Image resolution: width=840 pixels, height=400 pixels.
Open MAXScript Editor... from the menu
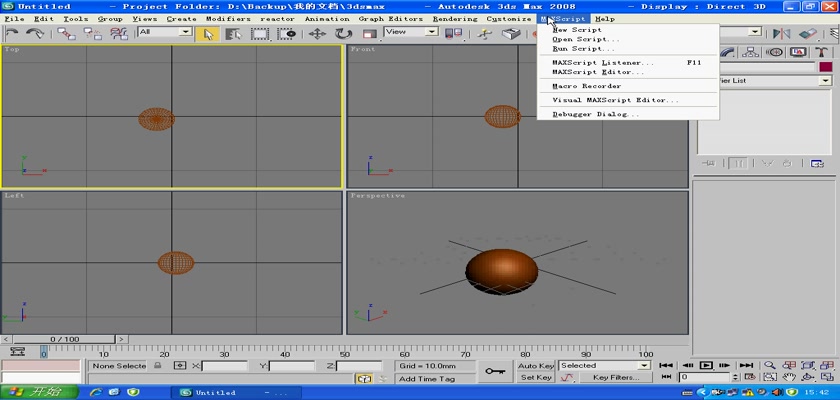click(x=598, y=72)
